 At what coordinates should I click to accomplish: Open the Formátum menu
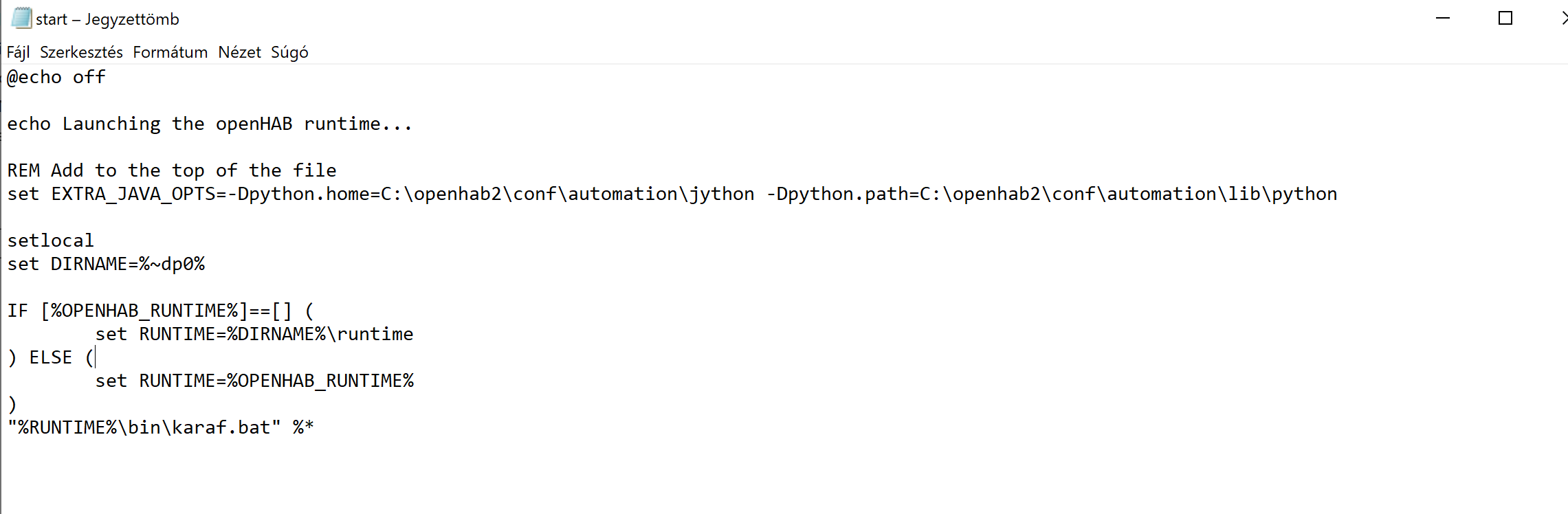[170, 52]
